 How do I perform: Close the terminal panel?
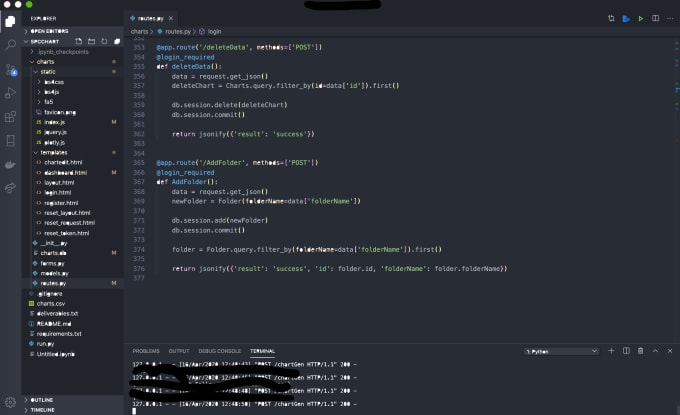[670, 351]
